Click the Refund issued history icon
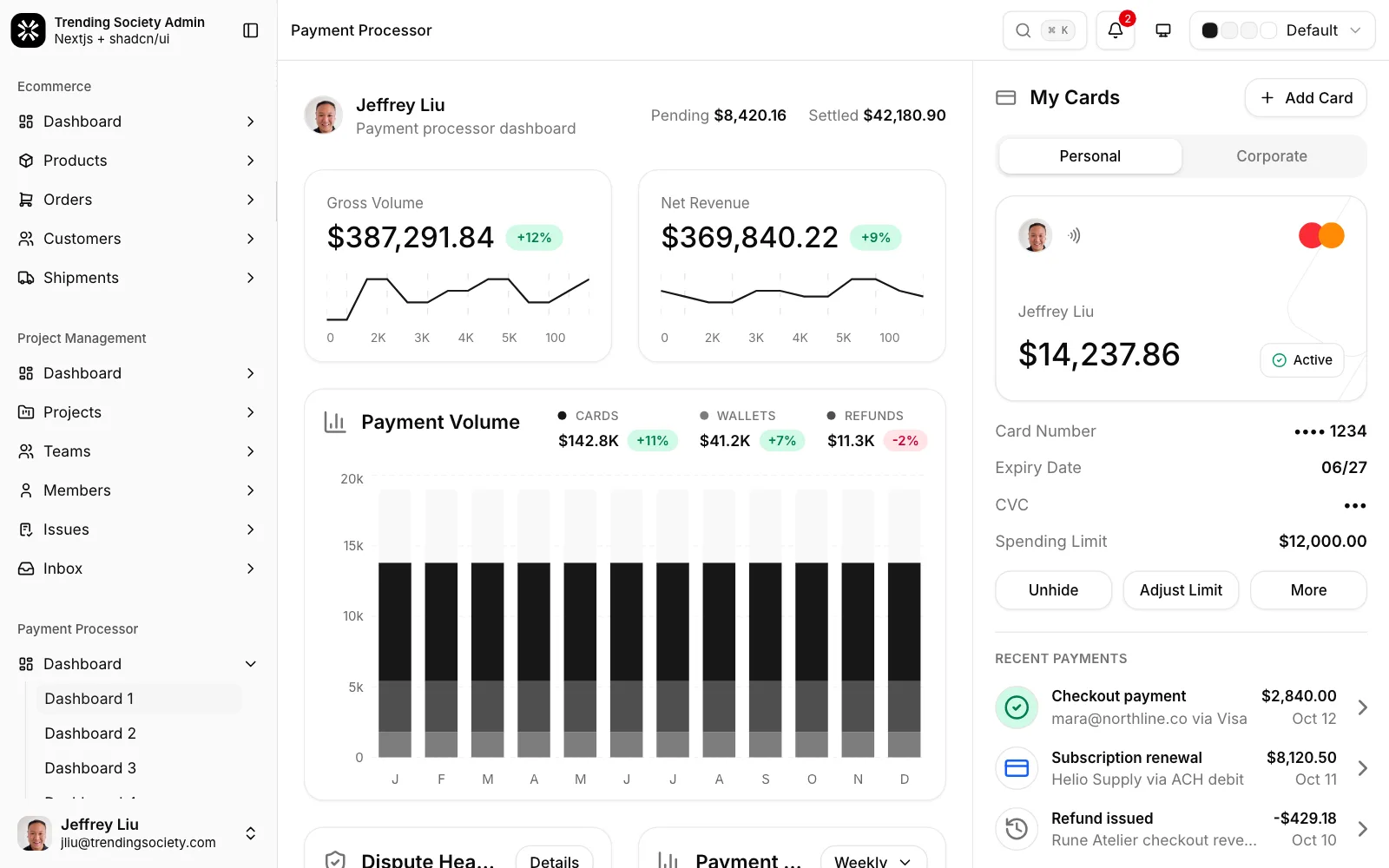Viewport: 1389px width, 868px height. pos(1017,829)
